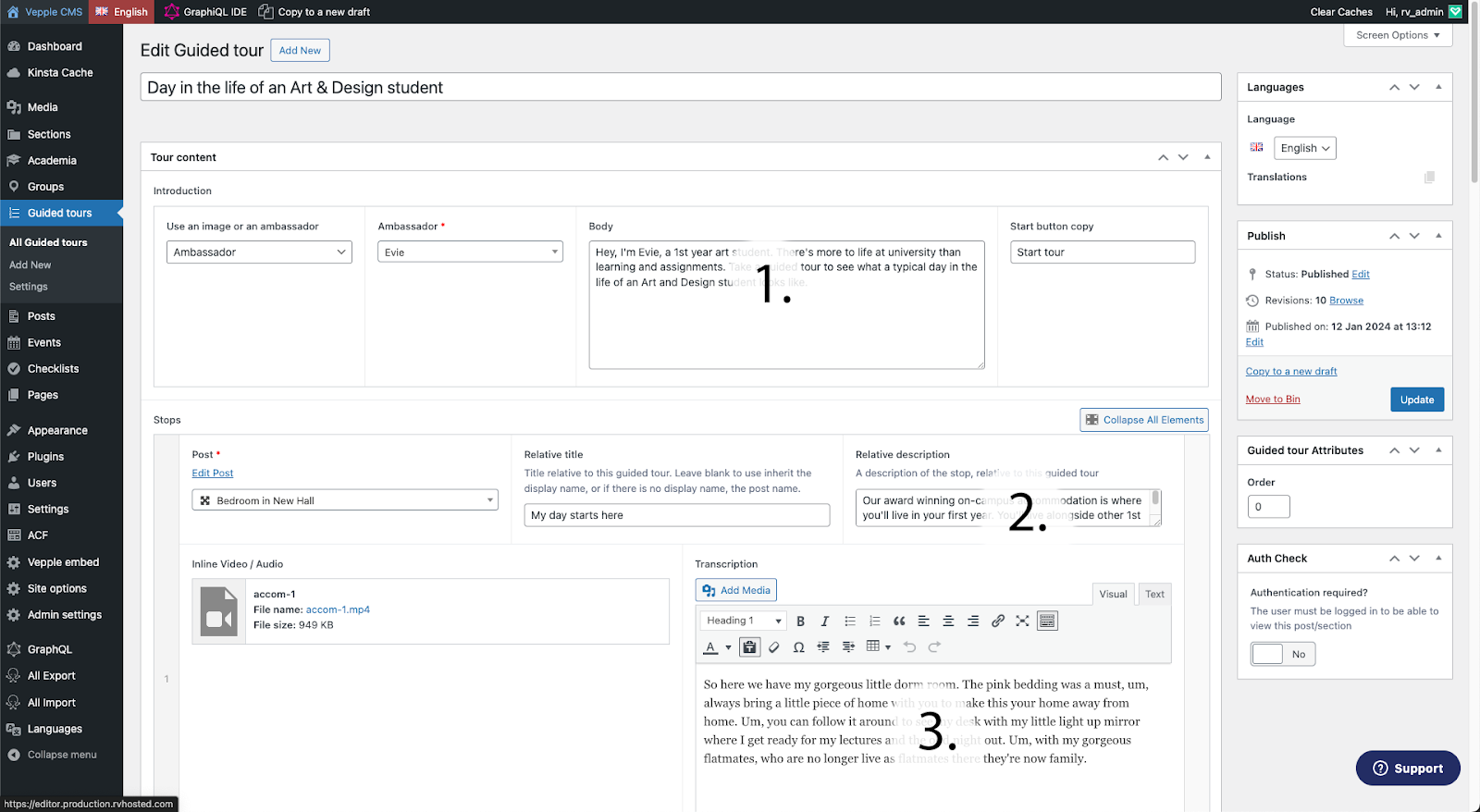Screen dimensions: 1480x812
Task: Insert a bulleted list
Action: 850,621
